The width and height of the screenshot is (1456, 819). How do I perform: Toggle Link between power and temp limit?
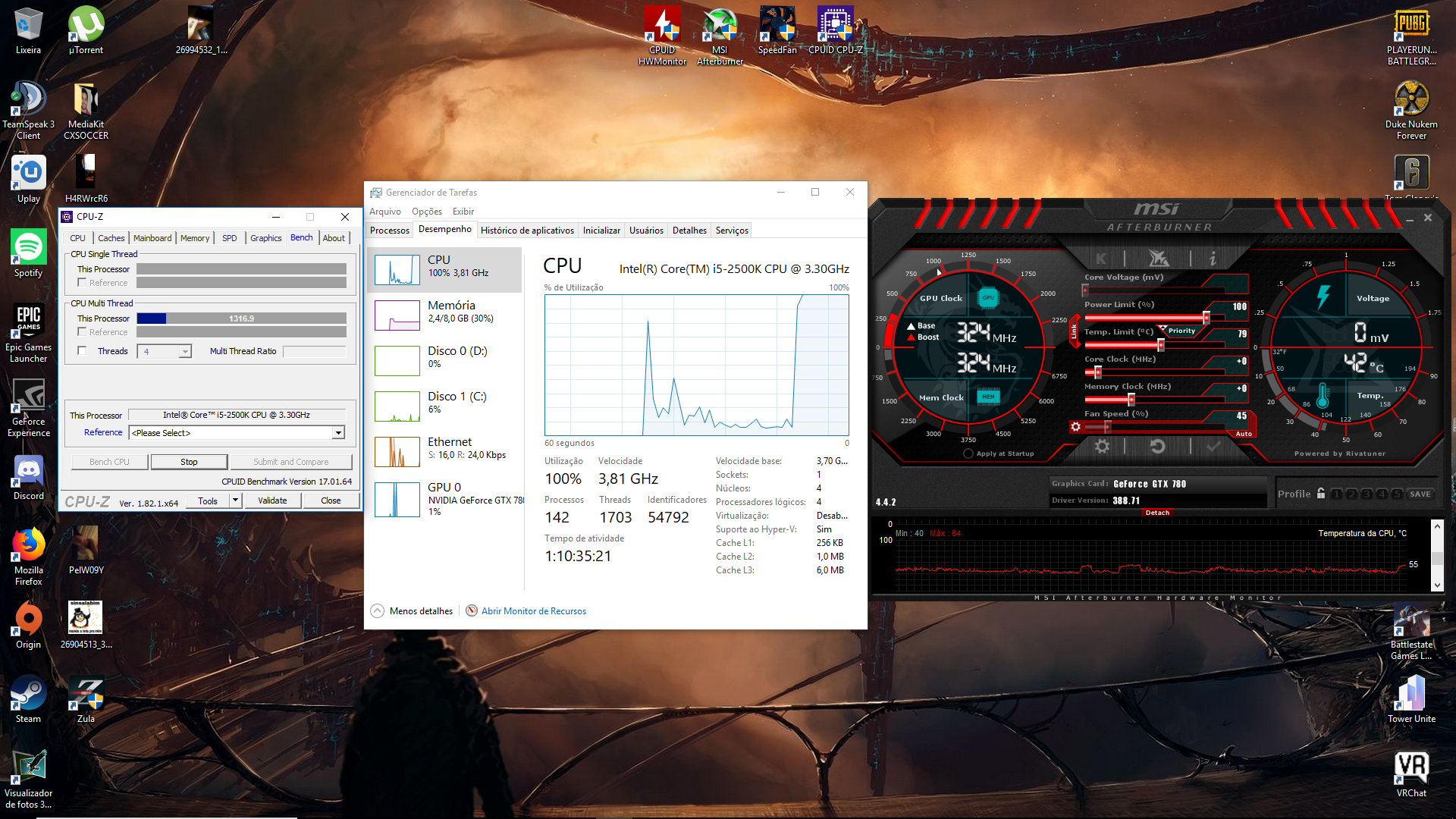pos(1074,331)
